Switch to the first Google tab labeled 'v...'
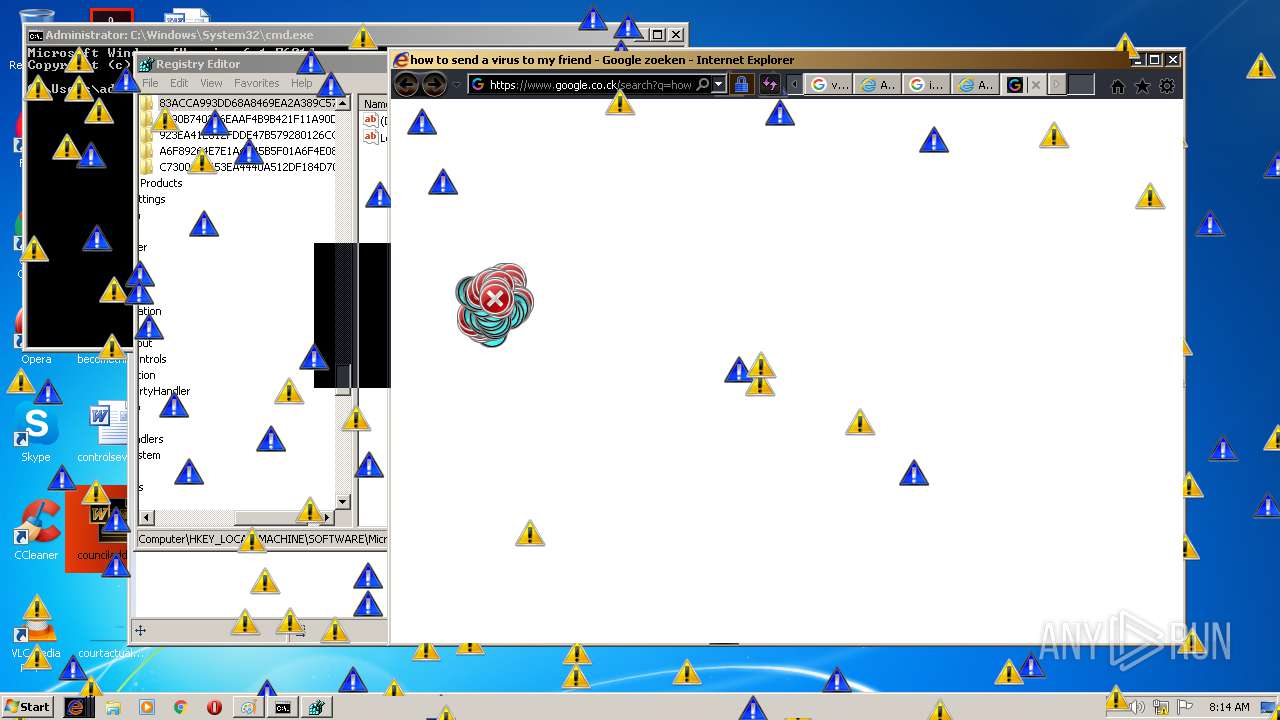The width and height of the screenshot is (1280, 720). click(829, 85)
